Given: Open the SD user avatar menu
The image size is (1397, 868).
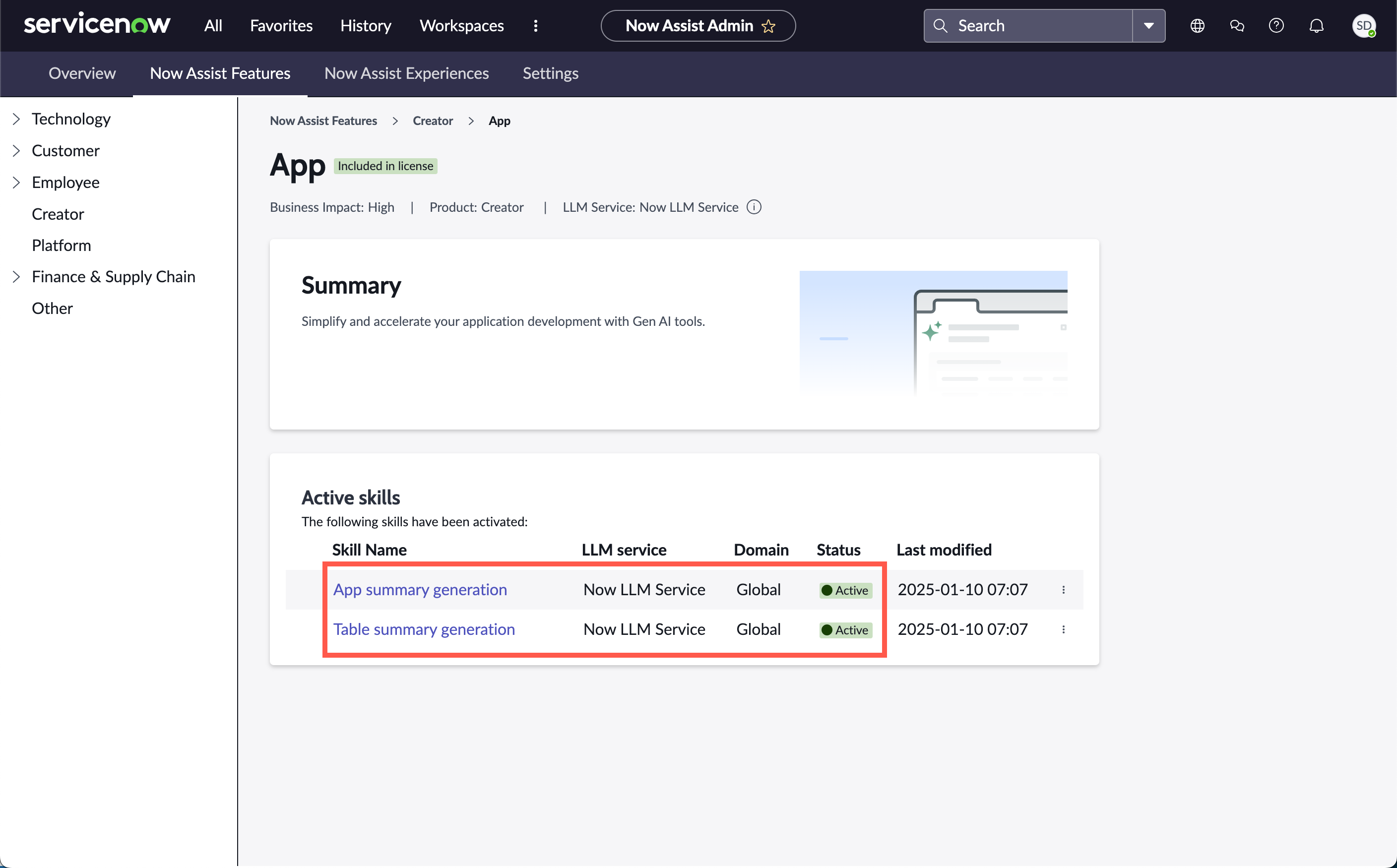Looking at the screenshot, I should (x=1364, y=26).
